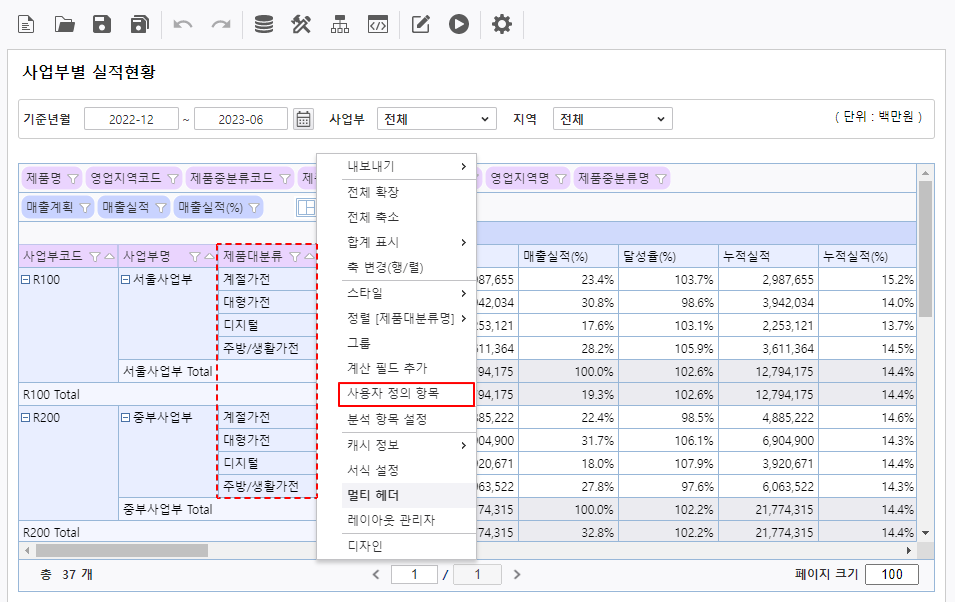
Task: Click the save all icon
Action: (140, 25)
